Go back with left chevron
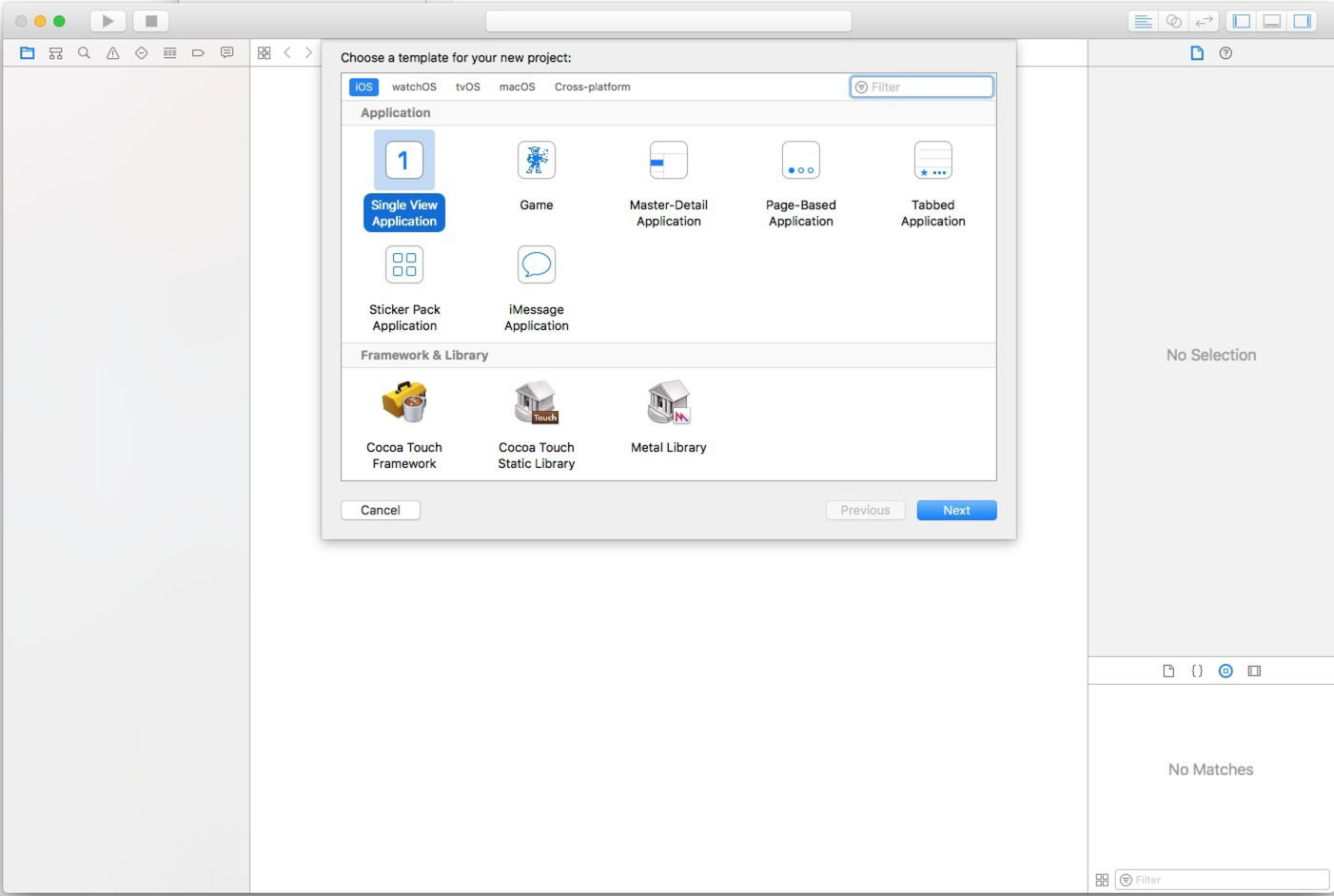Viewport: 1334px width, 896px height. pos(287,53)
